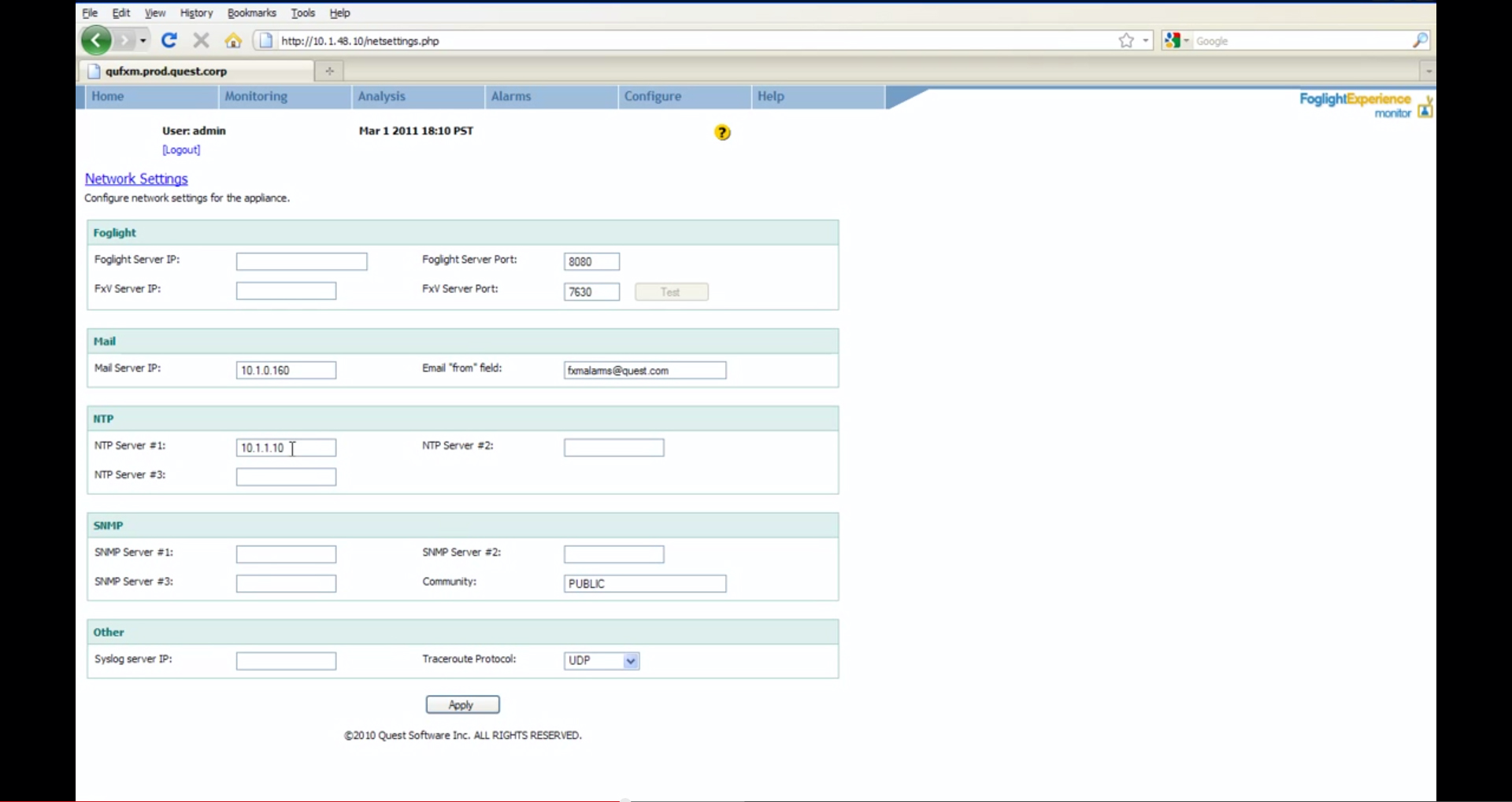This screenshot has height=802, width=1512.
Task: Click the Logout link
Action: (x=181, y=150)
